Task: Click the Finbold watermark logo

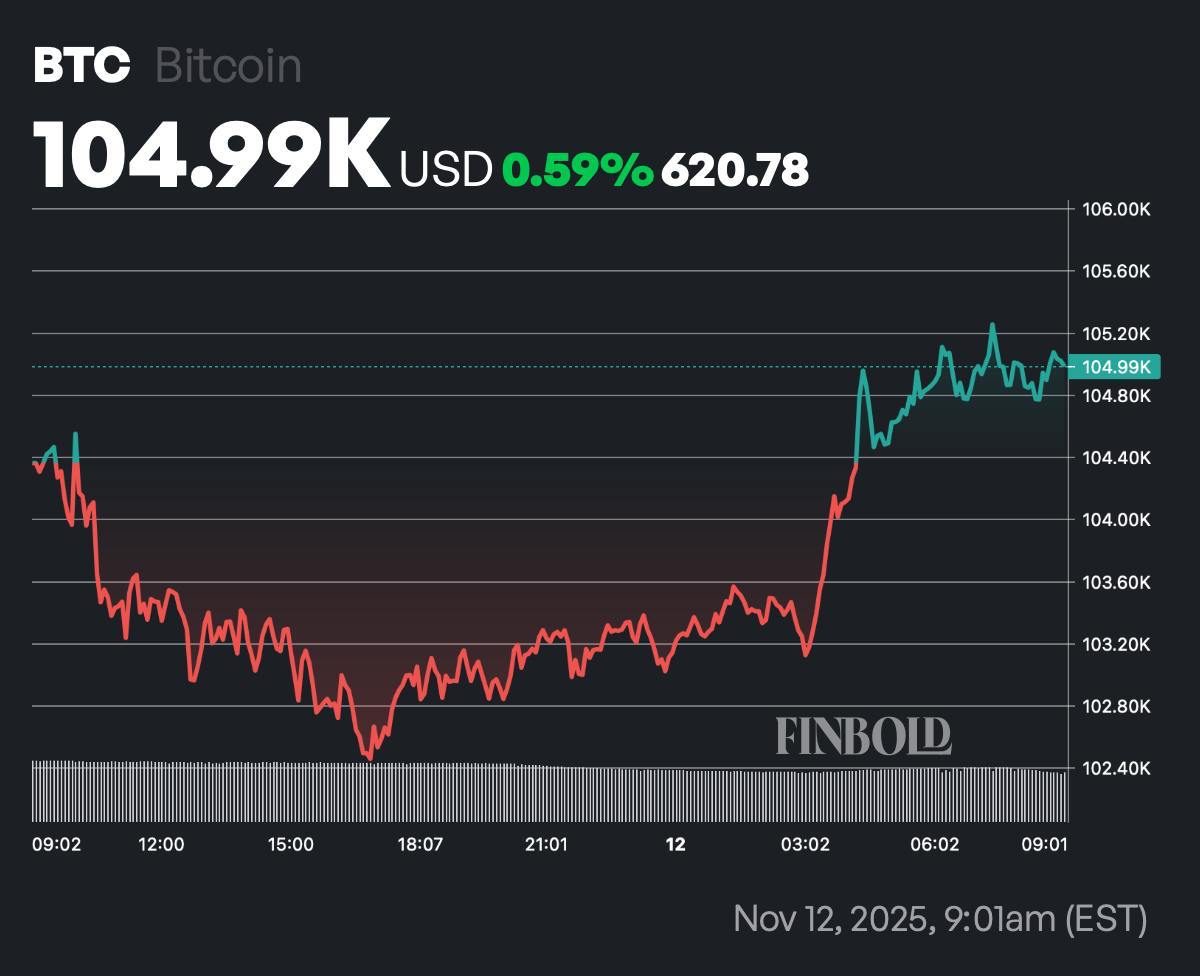Action: [863, 736]
